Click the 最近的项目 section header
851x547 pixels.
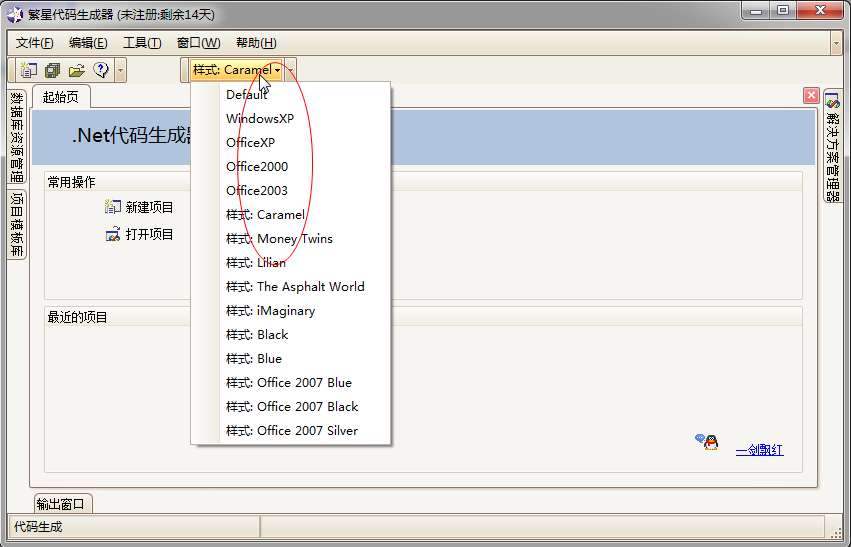tap(77, 317)
